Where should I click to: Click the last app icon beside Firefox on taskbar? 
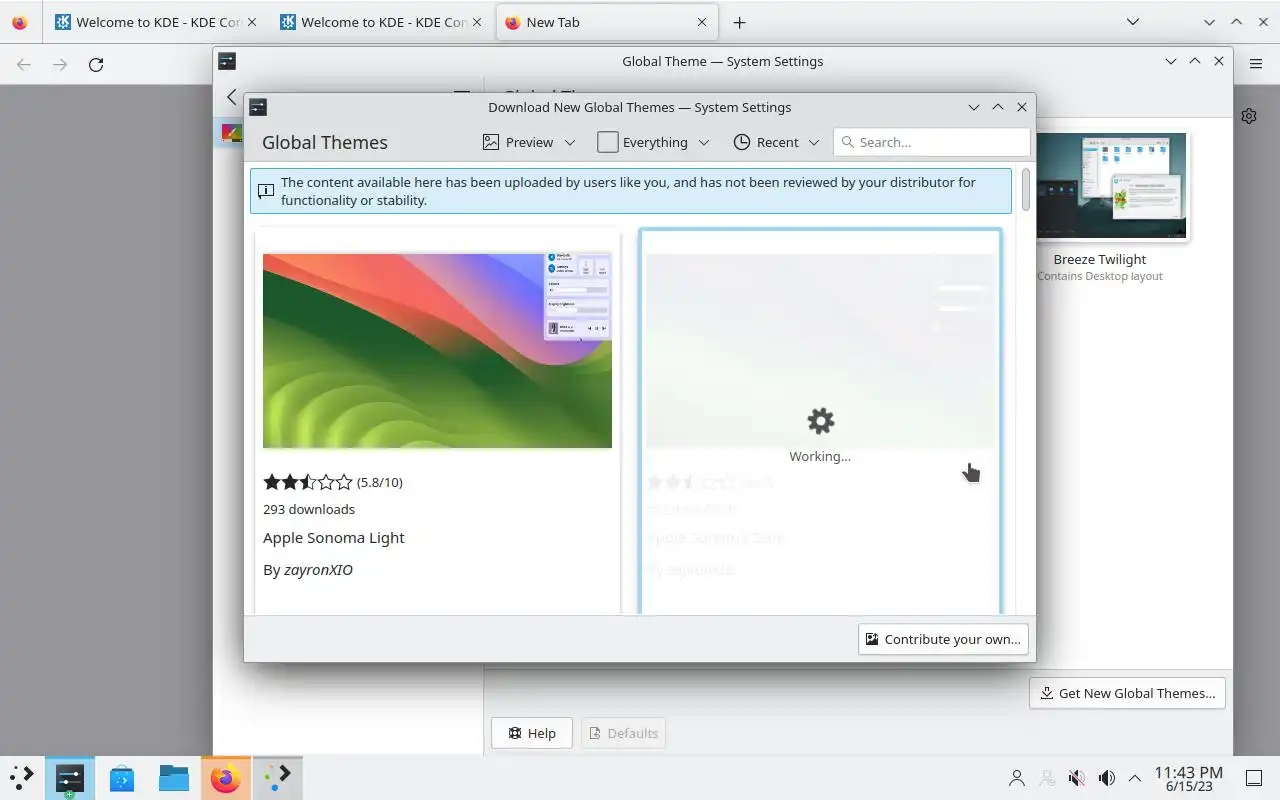tap(278, 777)
